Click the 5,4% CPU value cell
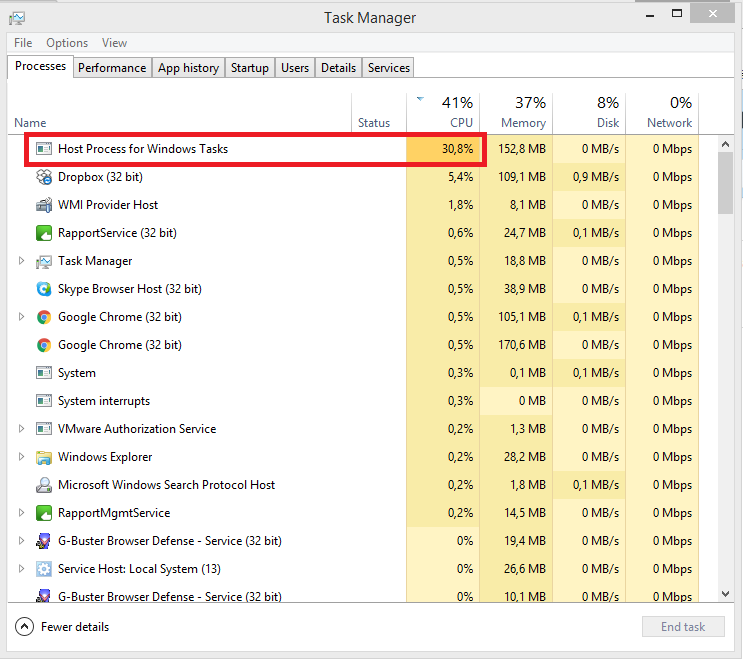 (x=443, y=177)
